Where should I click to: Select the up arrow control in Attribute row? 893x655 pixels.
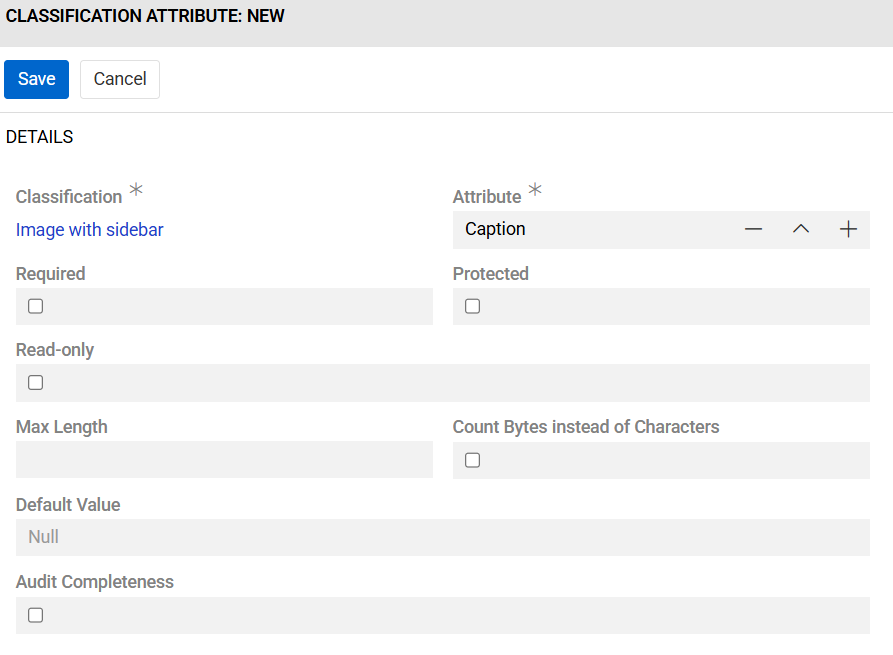point(800,229)
